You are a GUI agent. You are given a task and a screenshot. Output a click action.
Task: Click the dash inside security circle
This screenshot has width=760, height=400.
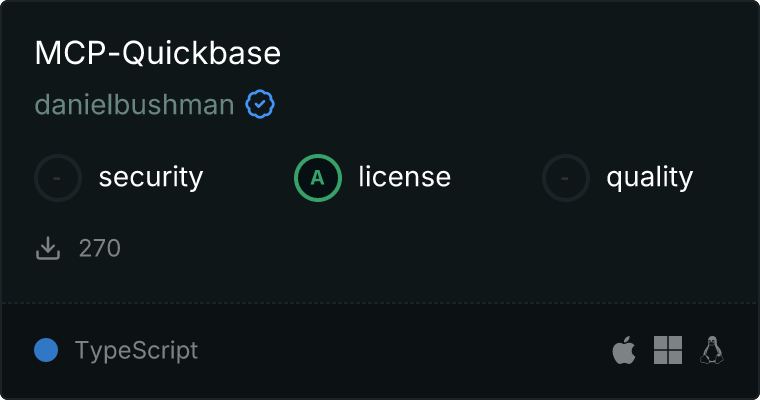click(x=57, y=178)
